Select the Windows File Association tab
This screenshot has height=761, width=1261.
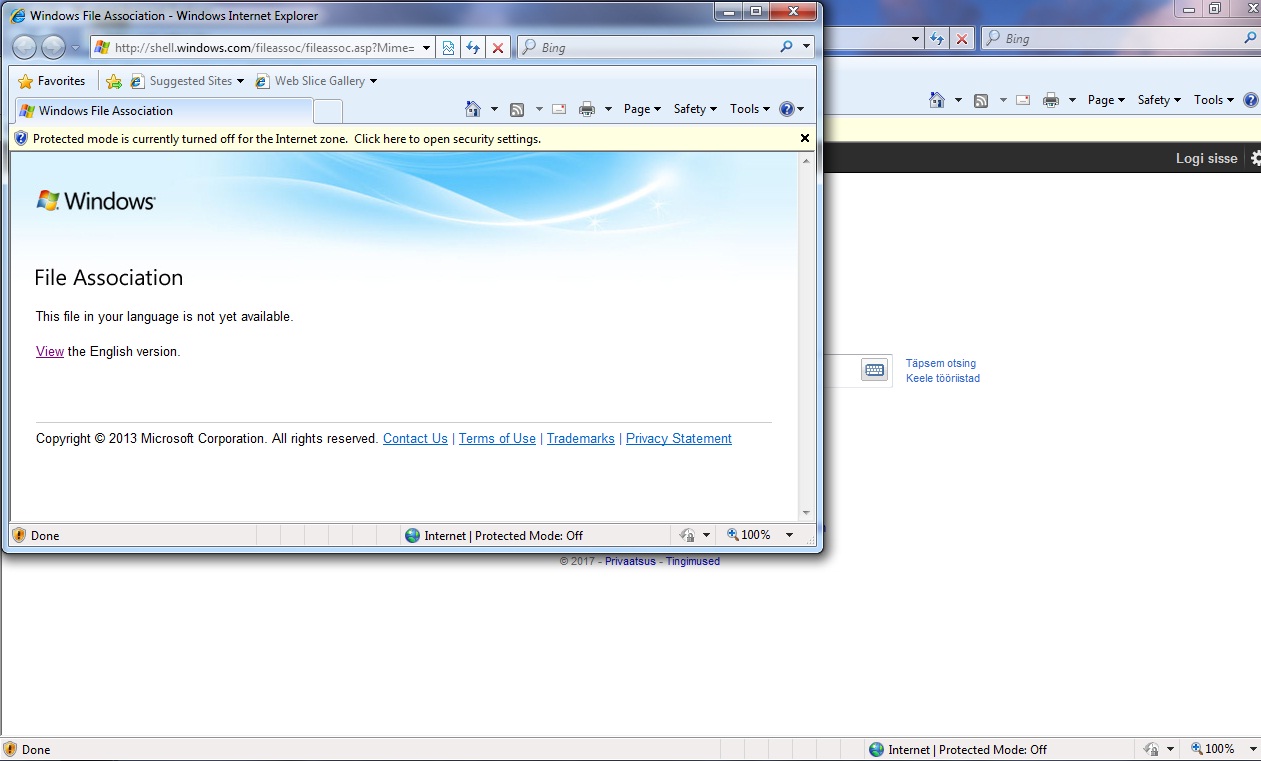tap(105, 111)
